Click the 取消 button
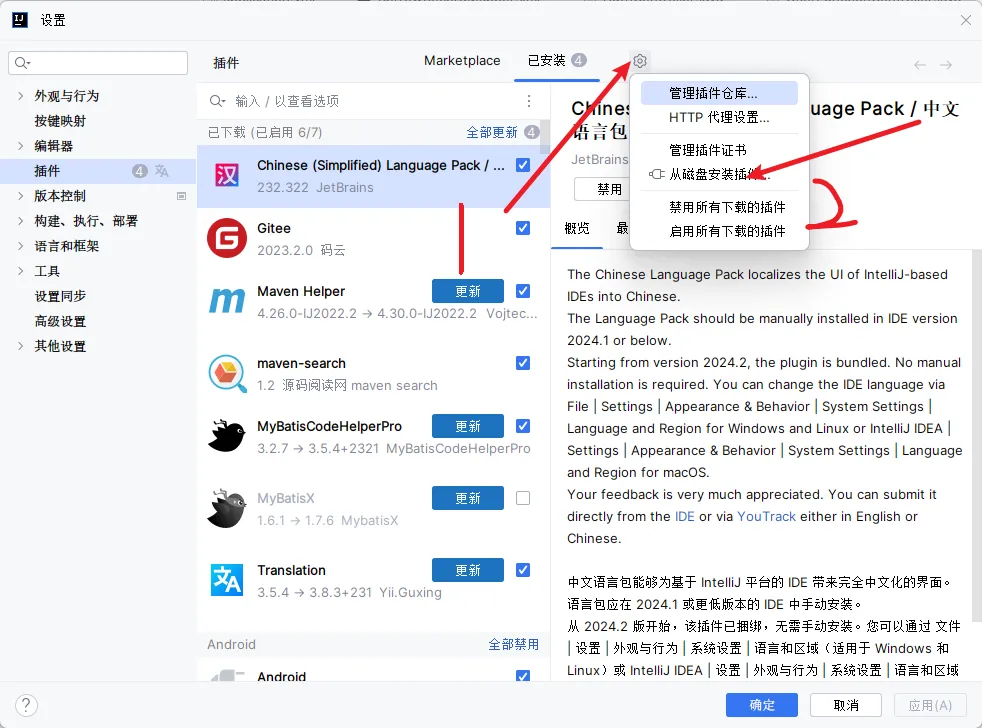The width and height of the screenshot is (982, 728). pos(845,705)
